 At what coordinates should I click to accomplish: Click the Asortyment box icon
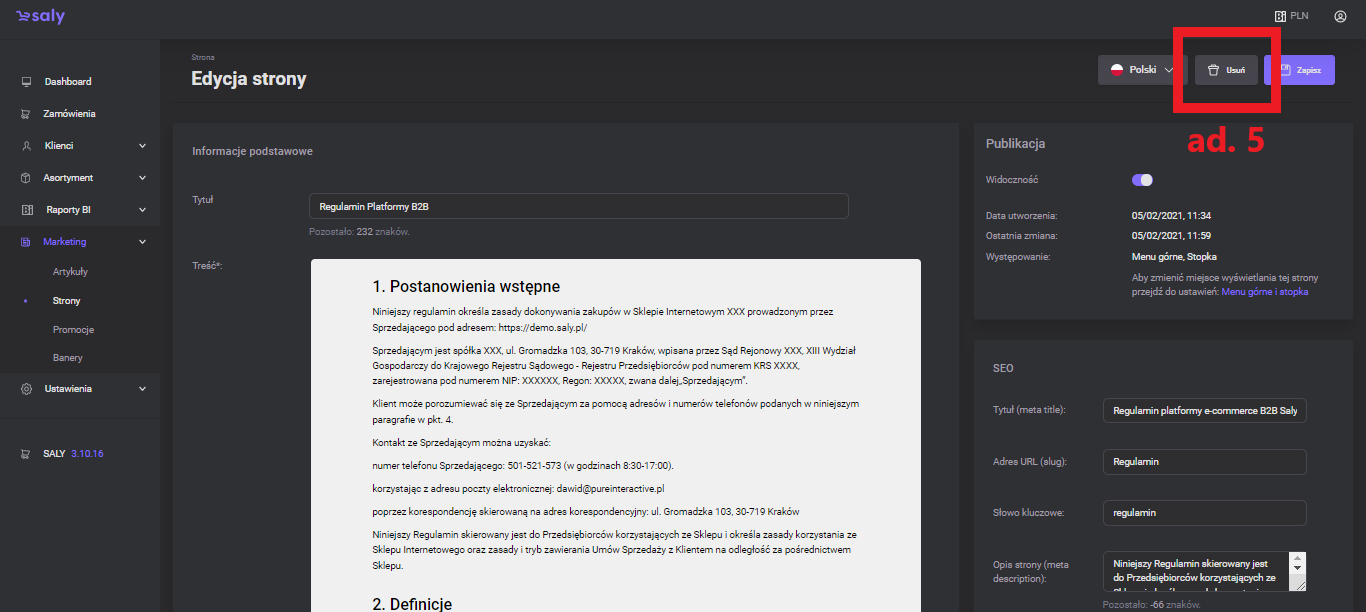coord(26,178)
